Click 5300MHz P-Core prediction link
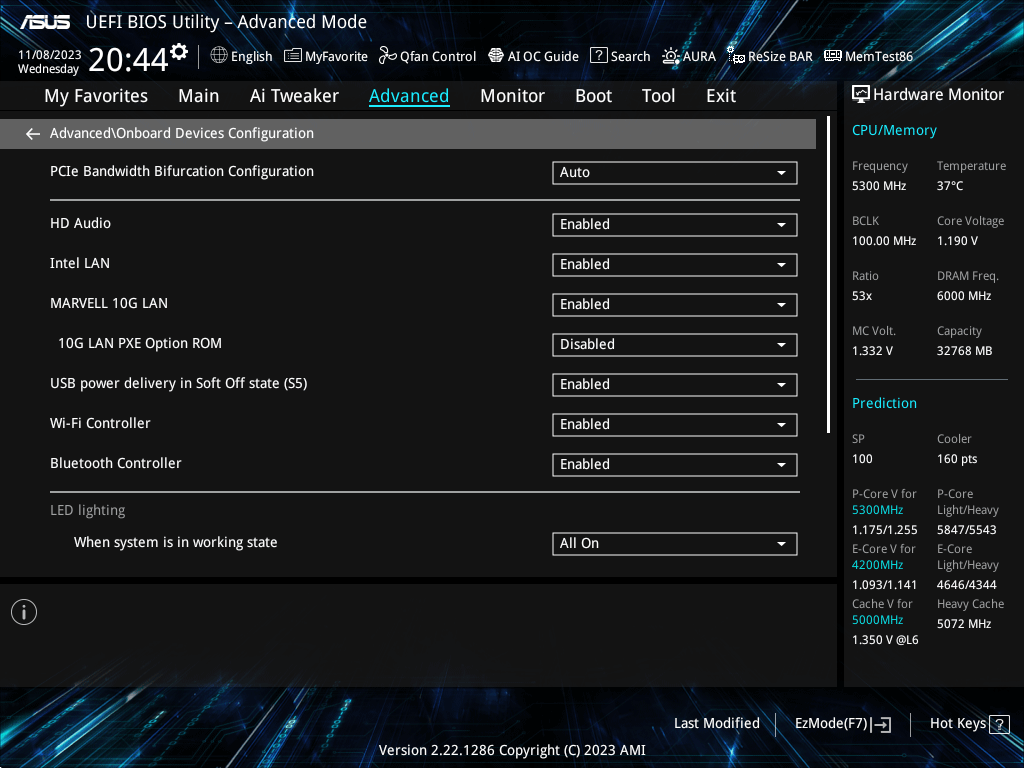This screenshot has height=768, width=1024. [x=877, y=510]
